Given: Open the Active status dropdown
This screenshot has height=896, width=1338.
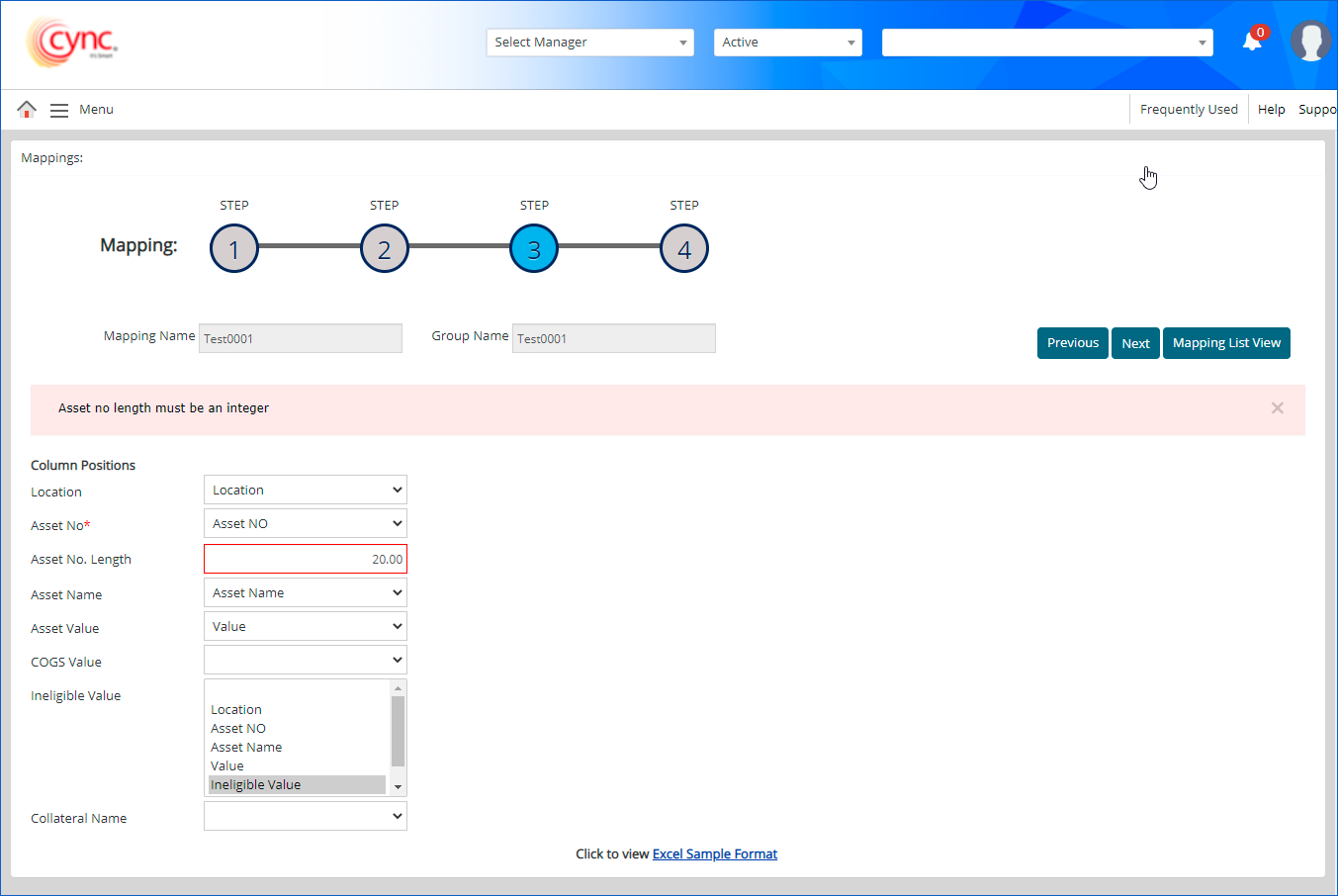Looking at the screenshot, I should pyautogui.click(x=787, y=43).
